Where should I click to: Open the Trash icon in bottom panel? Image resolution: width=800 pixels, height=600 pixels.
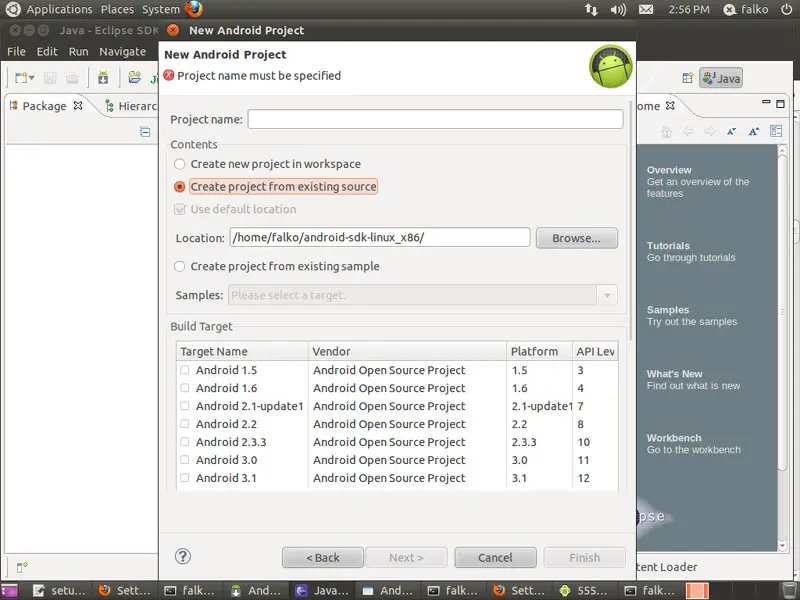point(789,590)
